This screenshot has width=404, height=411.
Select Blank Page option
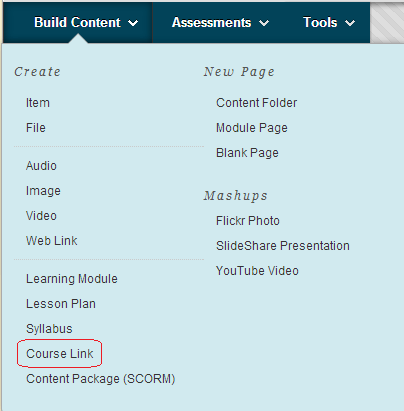point(247,153)
